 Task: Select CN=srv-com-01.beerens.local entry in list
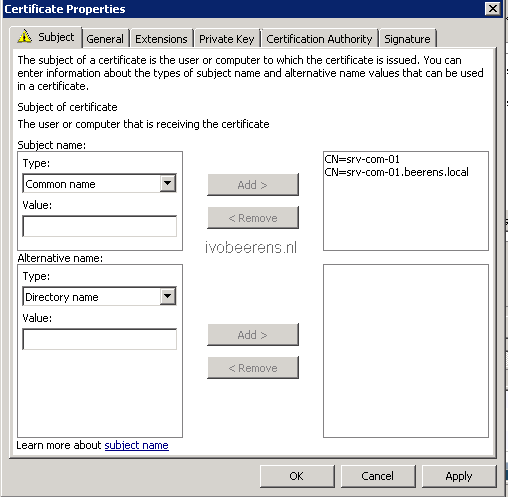click(x=396, y=172)
